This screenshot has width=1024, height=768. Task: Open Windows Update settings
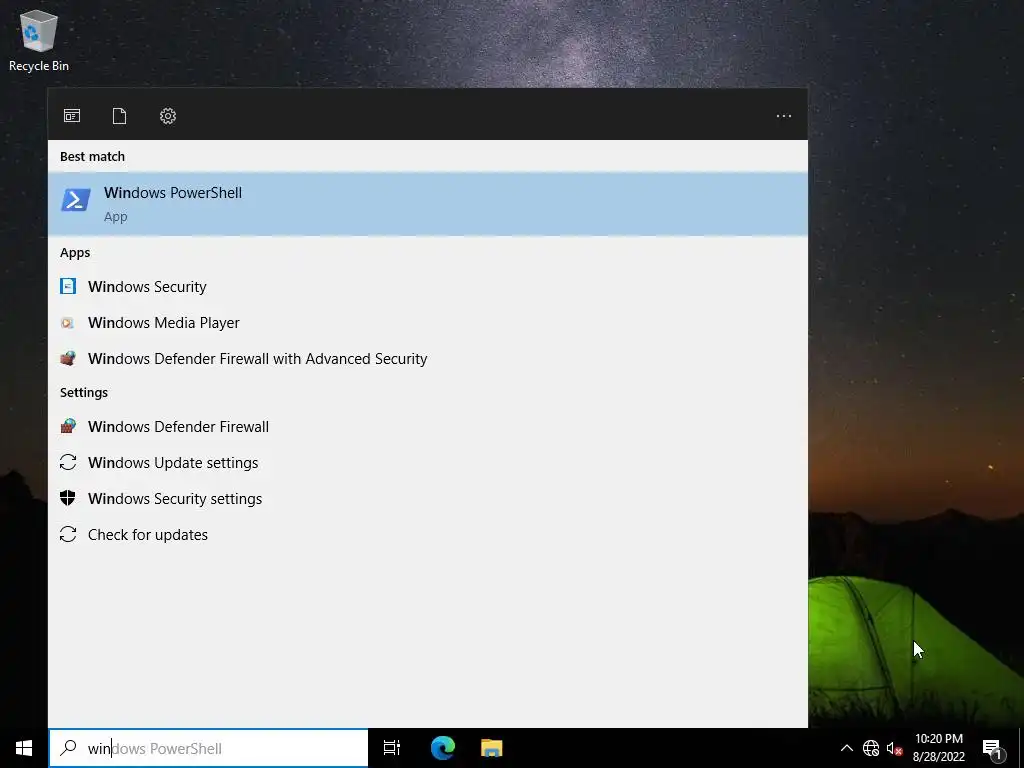[428, 462]
